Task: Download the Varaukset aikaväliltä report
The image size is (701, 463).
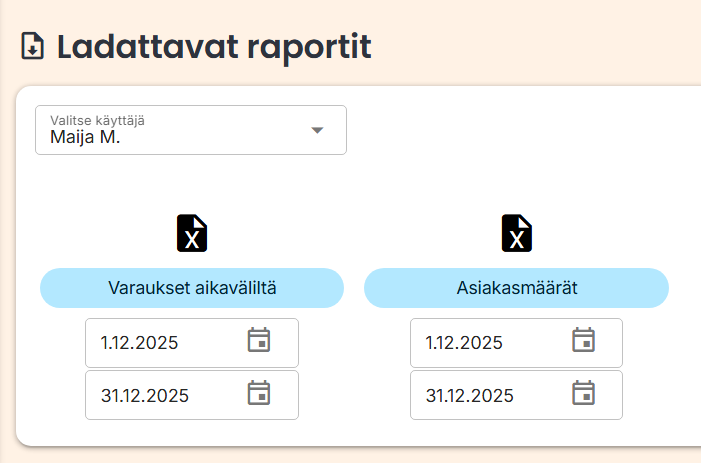Action: point(192,288)
